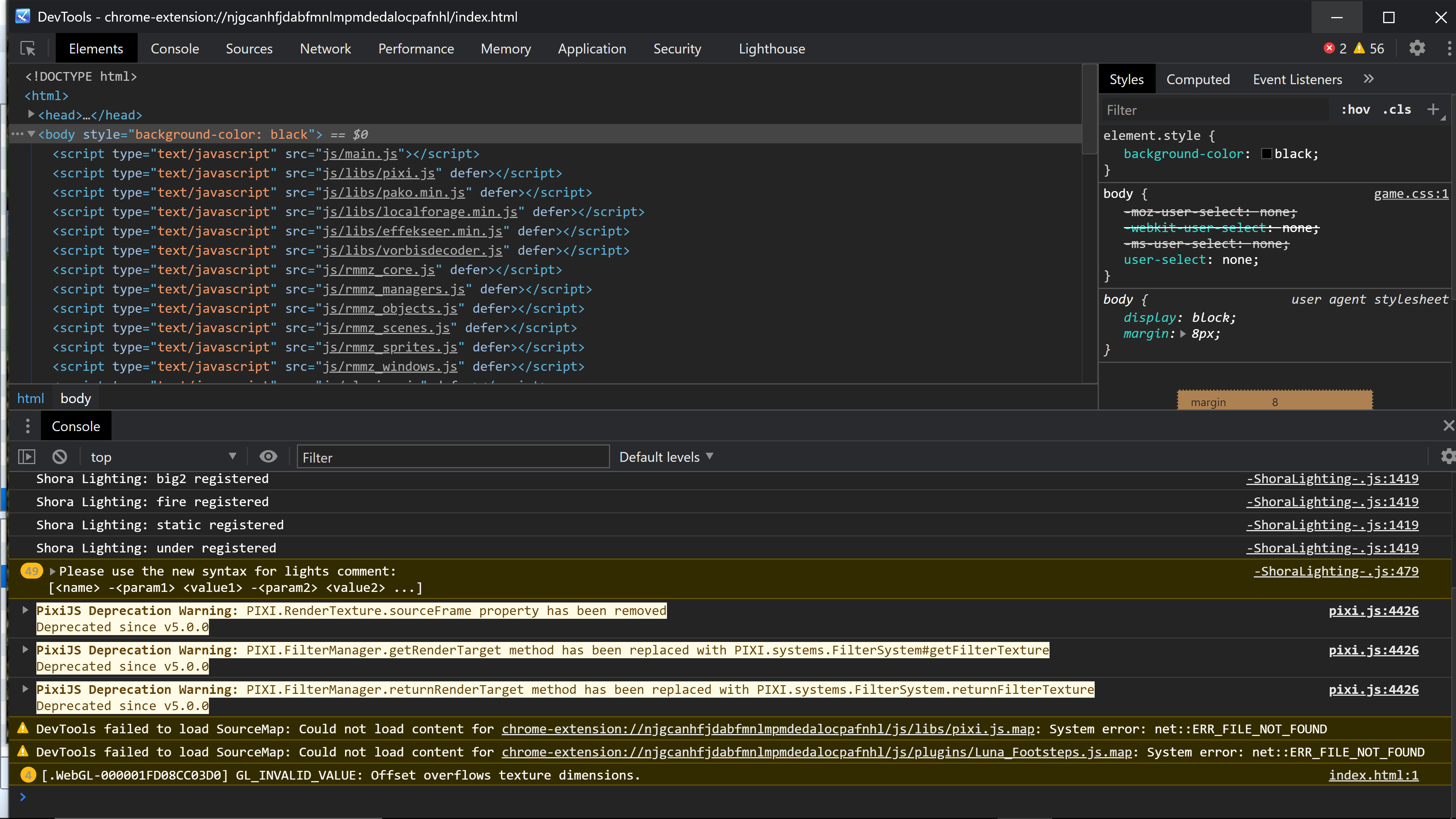Select the body breadcrumb

point(76,399)
